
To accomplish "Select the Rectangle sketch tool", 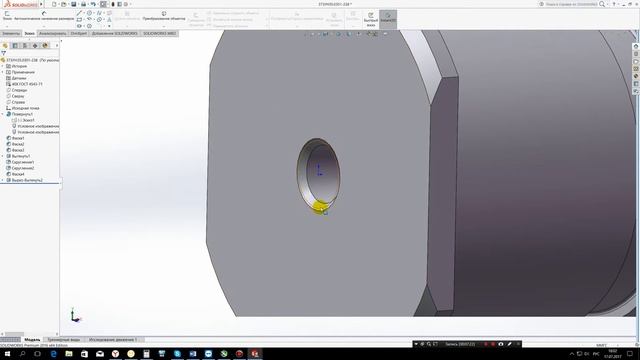I will [x=79, y=19].
